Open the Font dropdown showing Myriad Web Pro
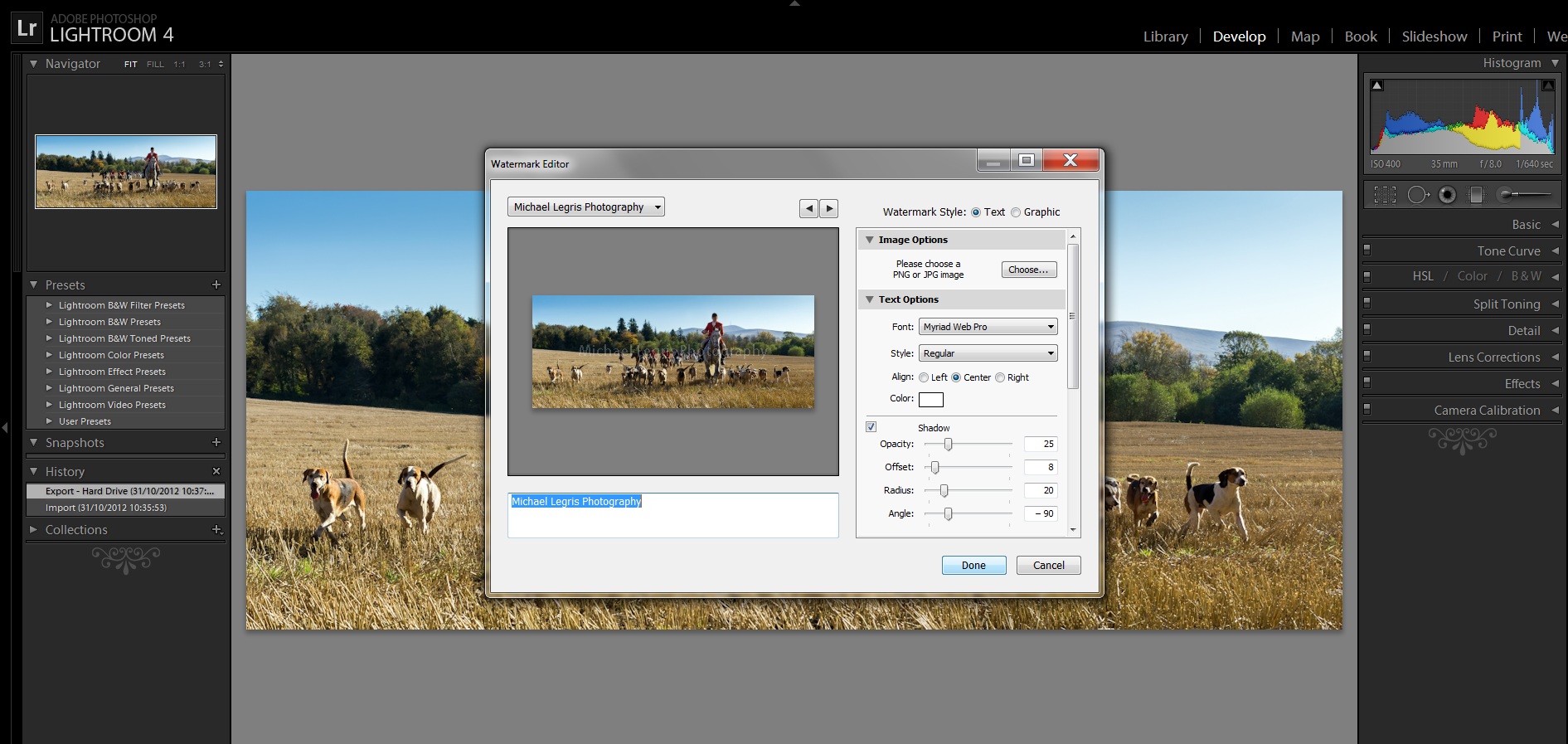This screenshot has height=744, width=1568. tap(988, 327)
